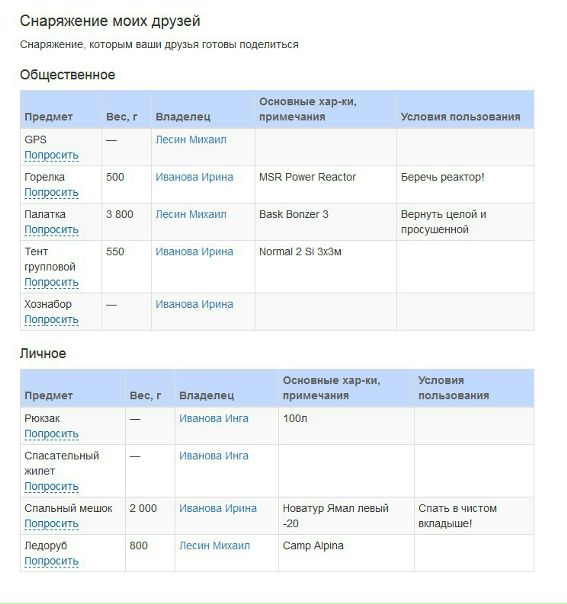Open Лесин Михаил profile in Ледоруб row
Screen dimensions: 567x604
tap(214, 545)
